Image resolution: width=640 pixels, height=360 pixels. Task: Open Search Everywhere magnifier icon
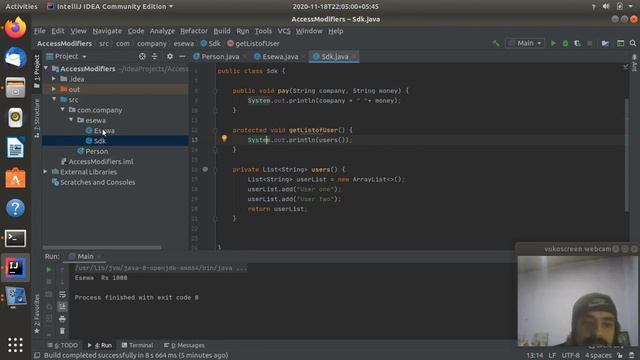coord(633,43)
